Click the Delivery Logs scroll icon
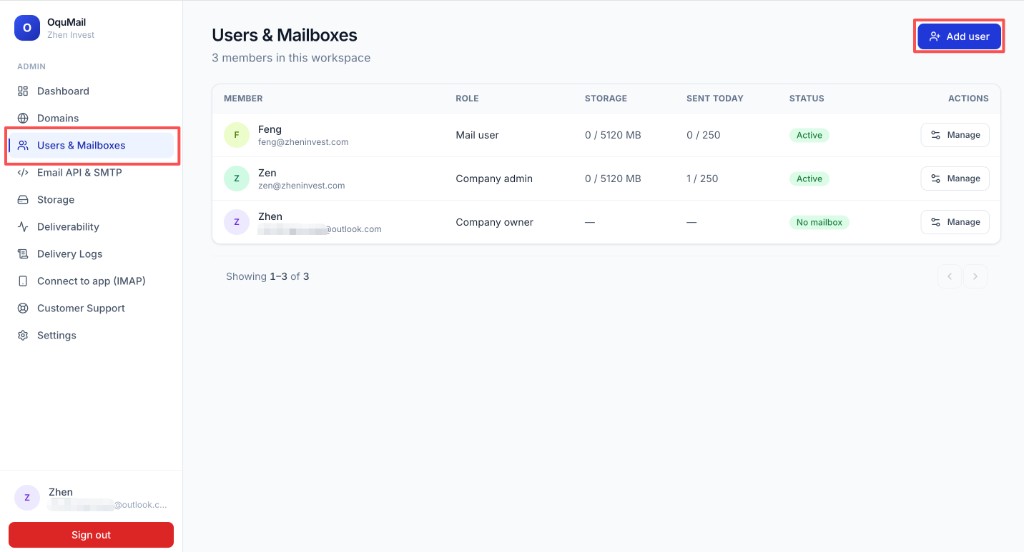The image size is (1024, 552). pyautogui.click(x=23, y=254)
